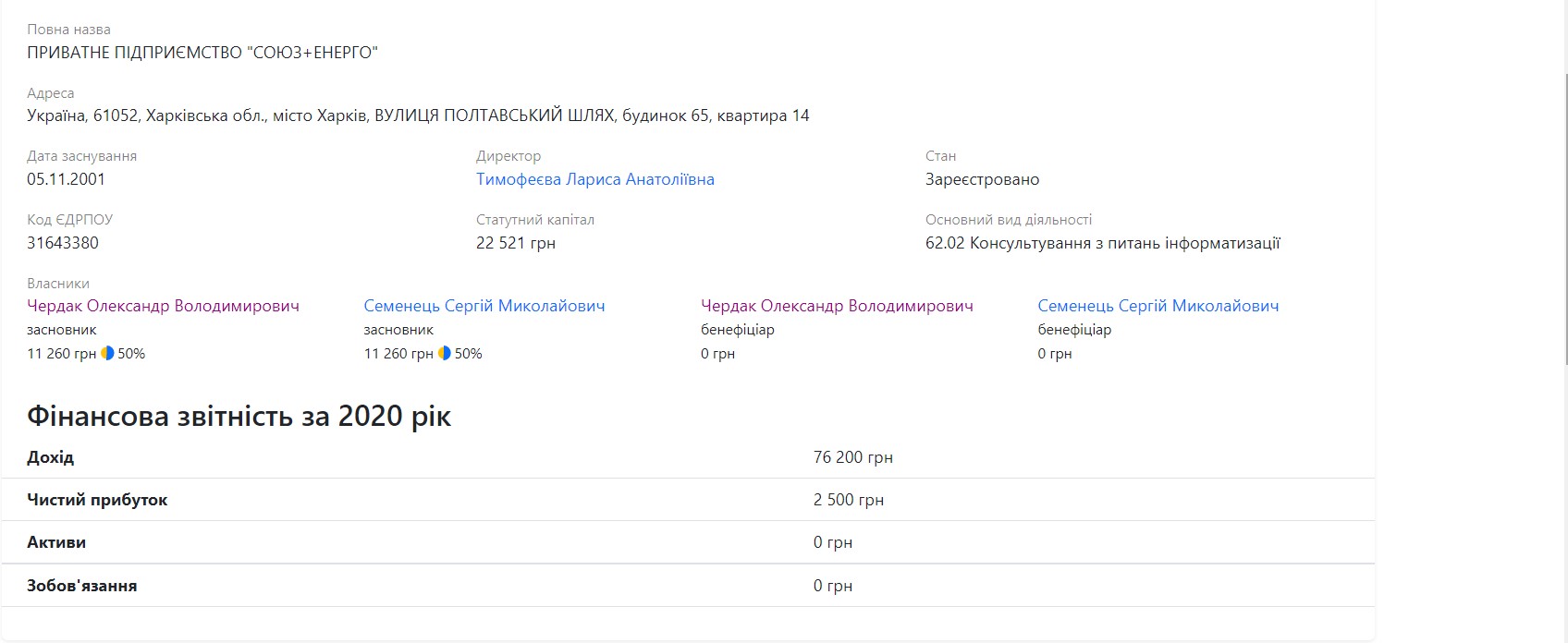Select the Чистий прибуток row
Image resolution: width=1568 pixels, height=643 pixels.
point(687,500)
